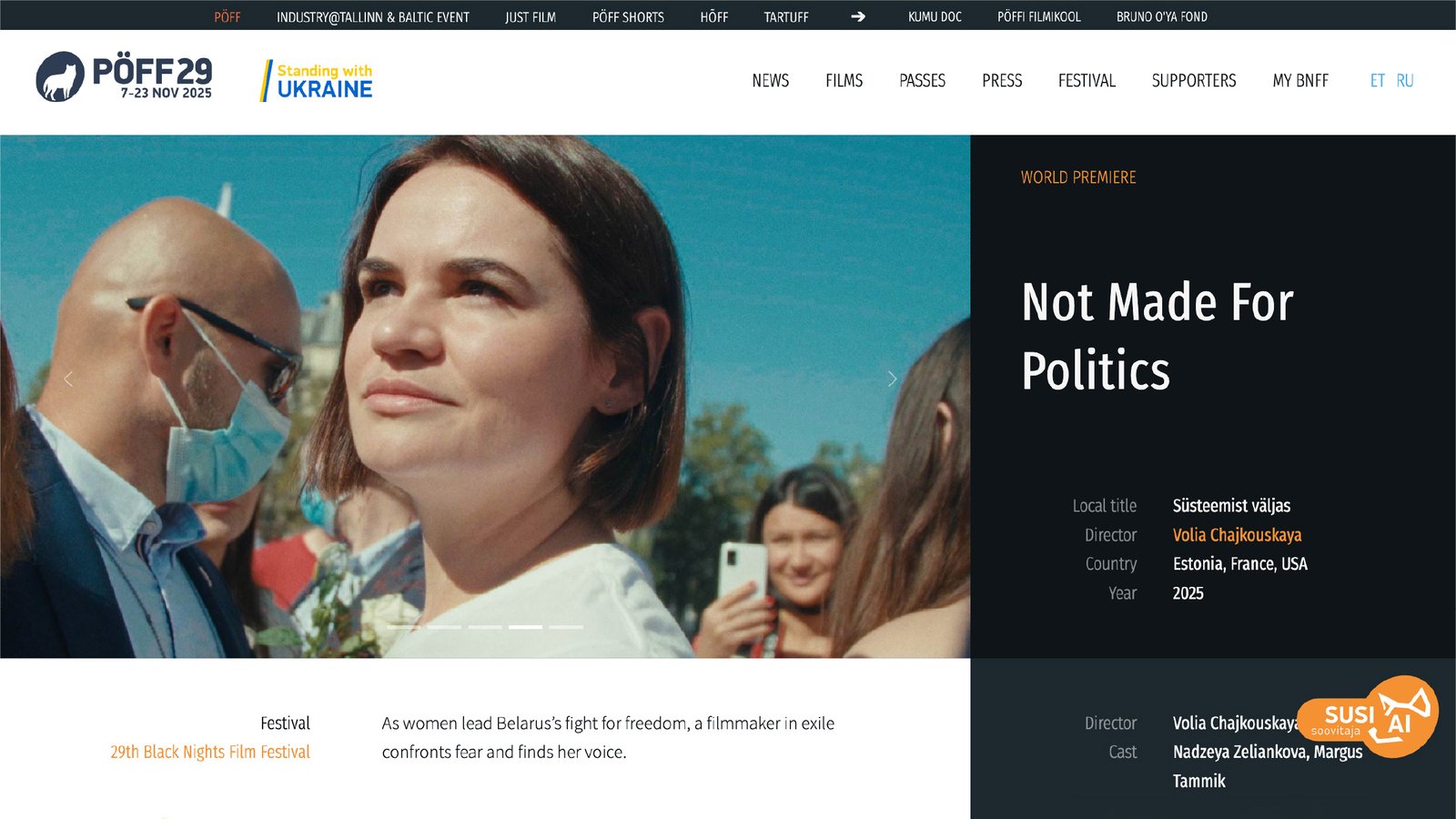Click the PÖFF29 wolf logo

point(124,76)
